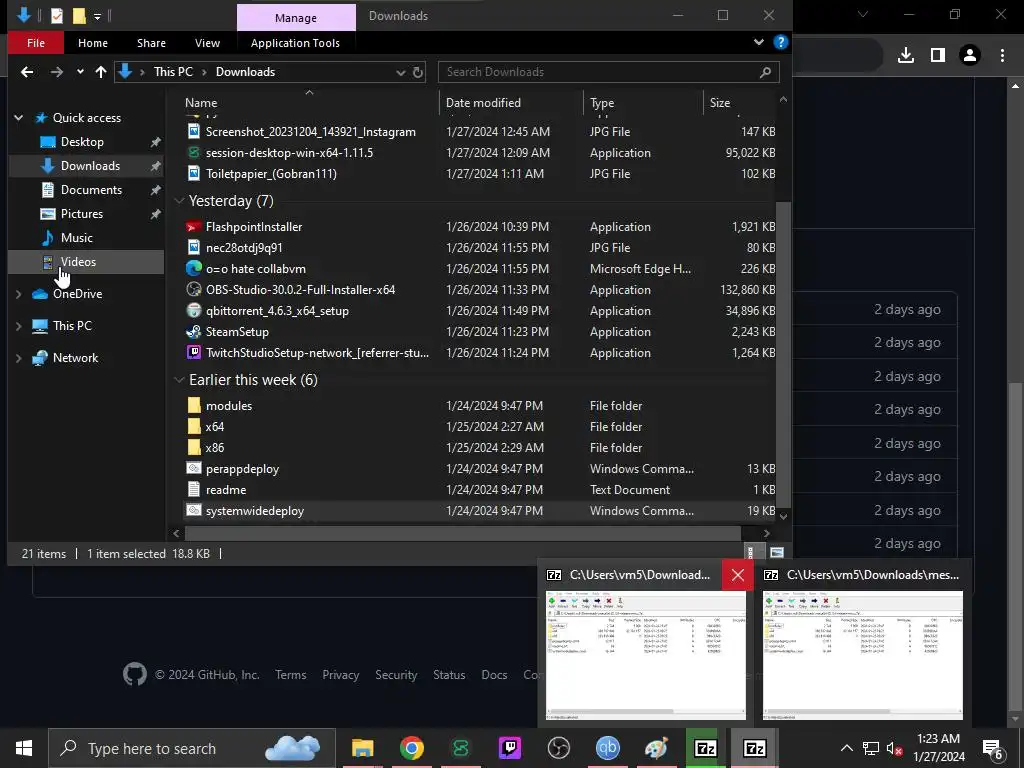Select nec28otdj9q91 JPG file

pyautogui.click(x=244, y=248)
